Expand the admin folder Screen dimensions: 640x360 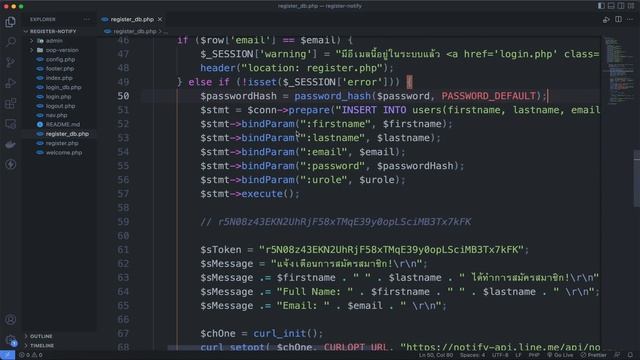pos(54,41)
